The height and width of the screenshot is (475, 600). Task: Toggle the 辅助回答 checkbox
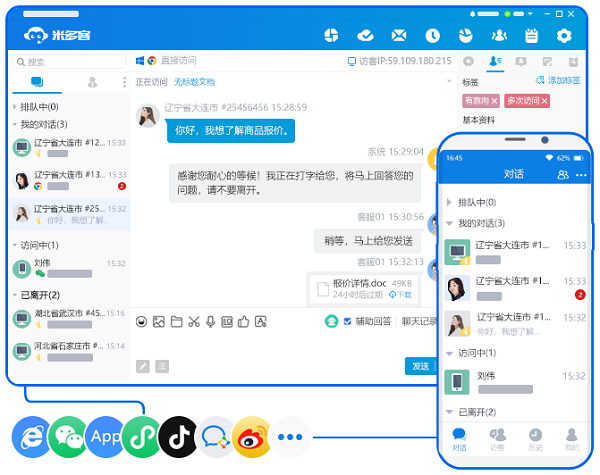pos(347,322)
